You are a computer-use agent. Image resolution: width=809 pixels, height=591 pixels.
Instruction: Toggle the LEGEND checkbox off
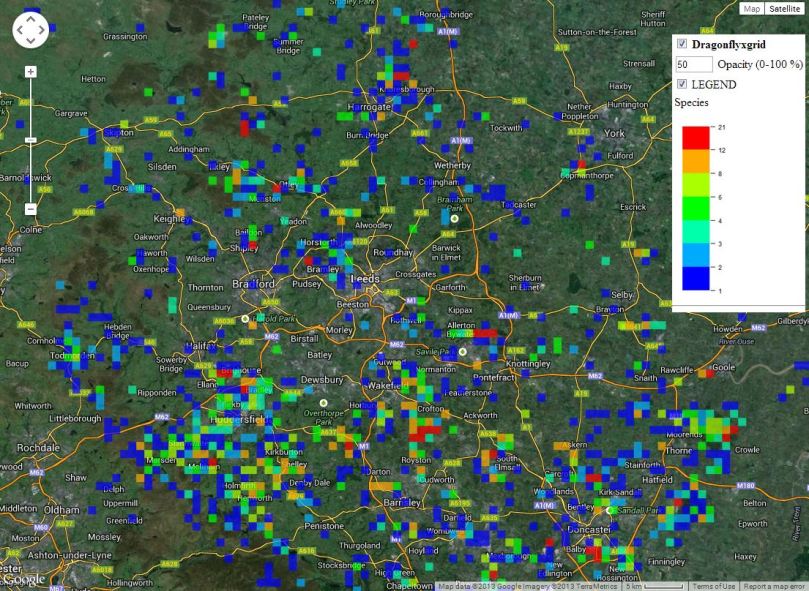(x=682, y=84)
